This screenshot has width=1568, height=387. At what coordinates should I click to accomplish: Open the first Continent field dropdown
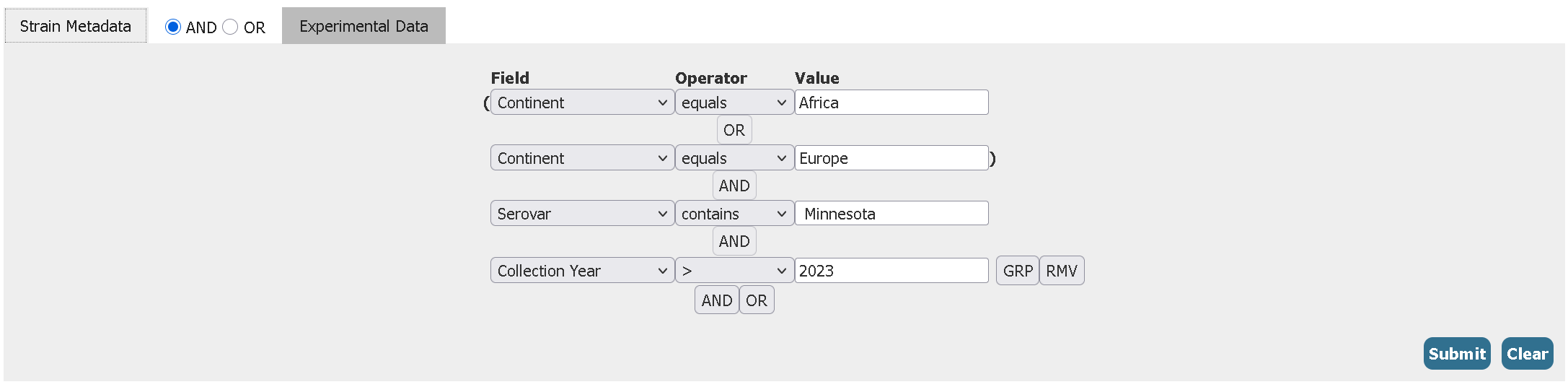pyautogui.click(x=582, y=103)
